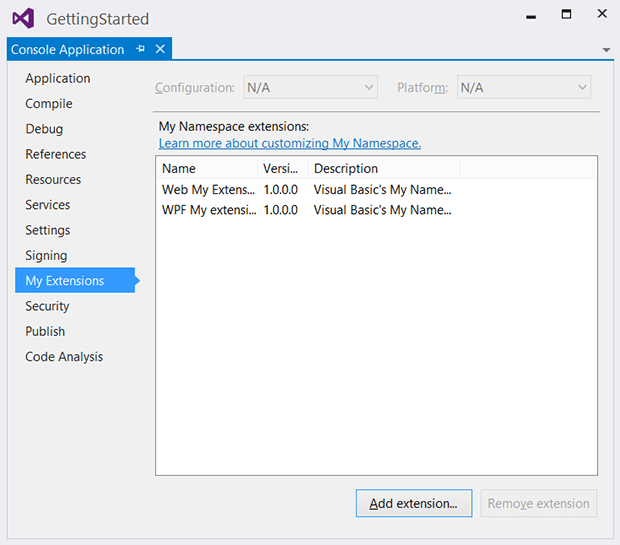620x545 pixels.
Task: Maximize the GettingStarted window
Action: click(566, 14)
